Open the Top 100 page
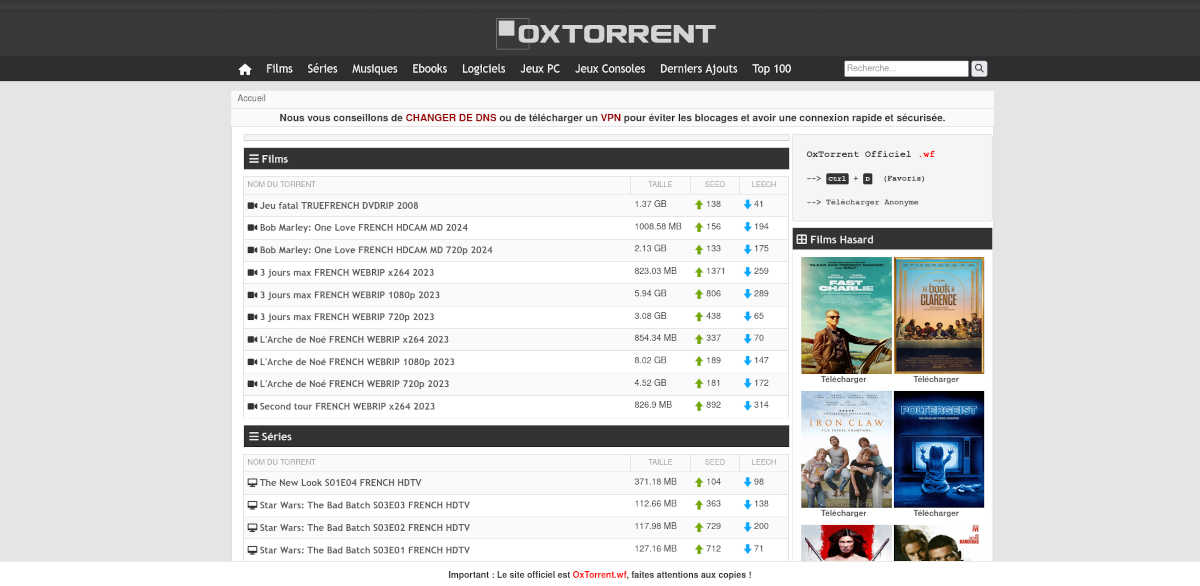This screenshot has height=586, width=1200. [772, 69]
